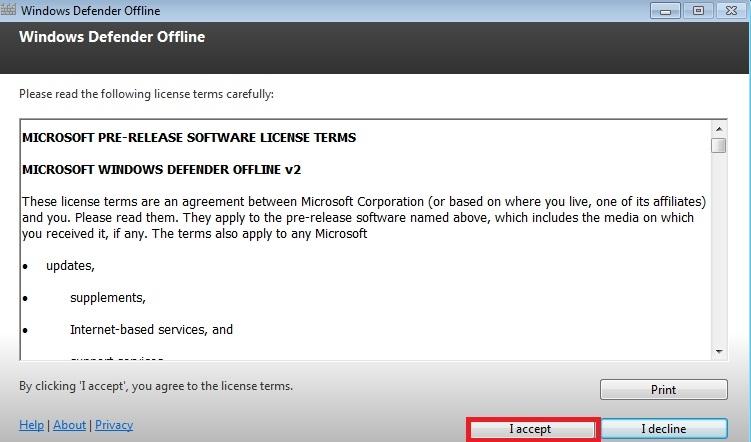
Task: Click the text "By clicking 'I accept'" notice
Action: pyautogui.click(x=156, y=386)
